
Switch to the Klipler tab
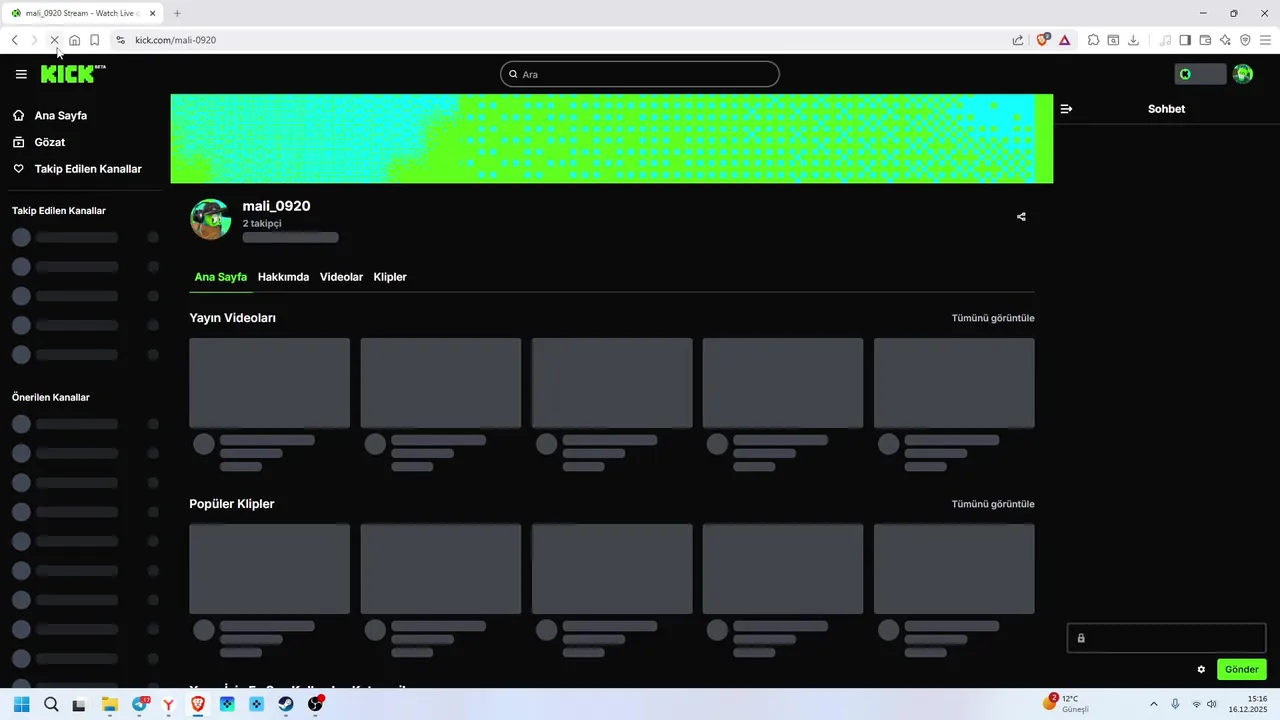tap(390, 277)
